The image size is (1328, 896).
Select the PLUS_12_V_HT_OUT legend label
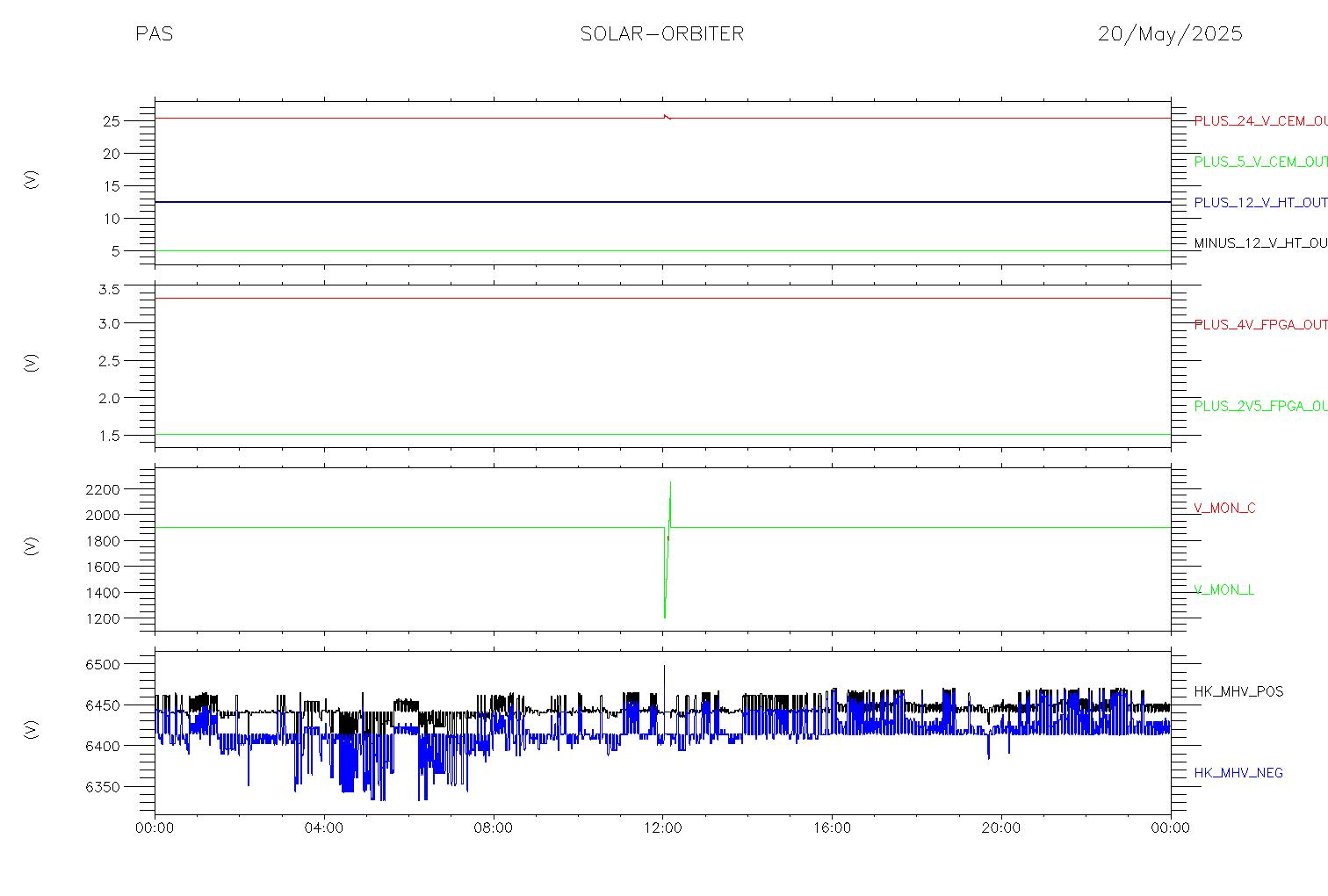(1260, 202)
